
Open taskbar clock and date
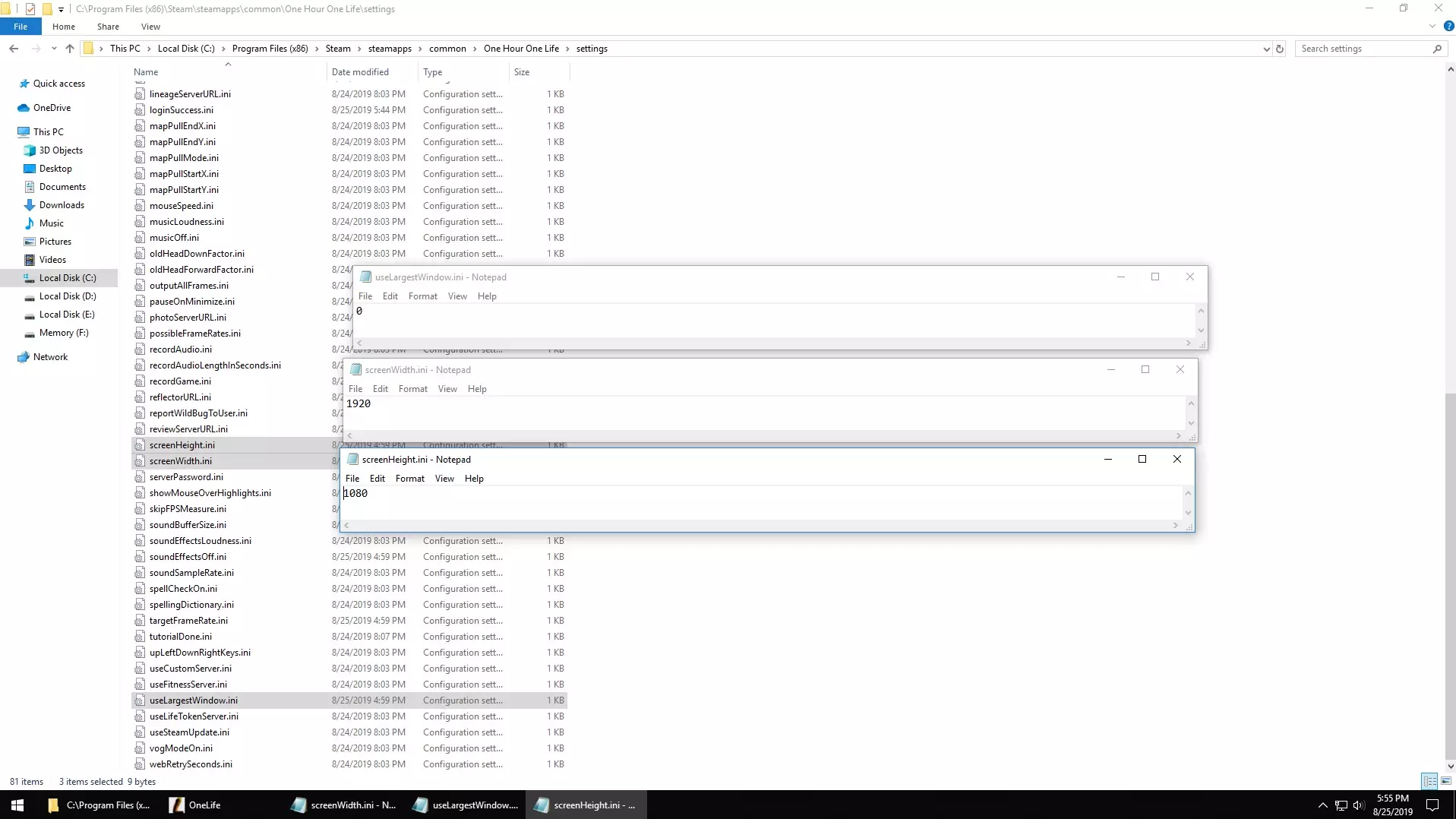pos(1392,805)
